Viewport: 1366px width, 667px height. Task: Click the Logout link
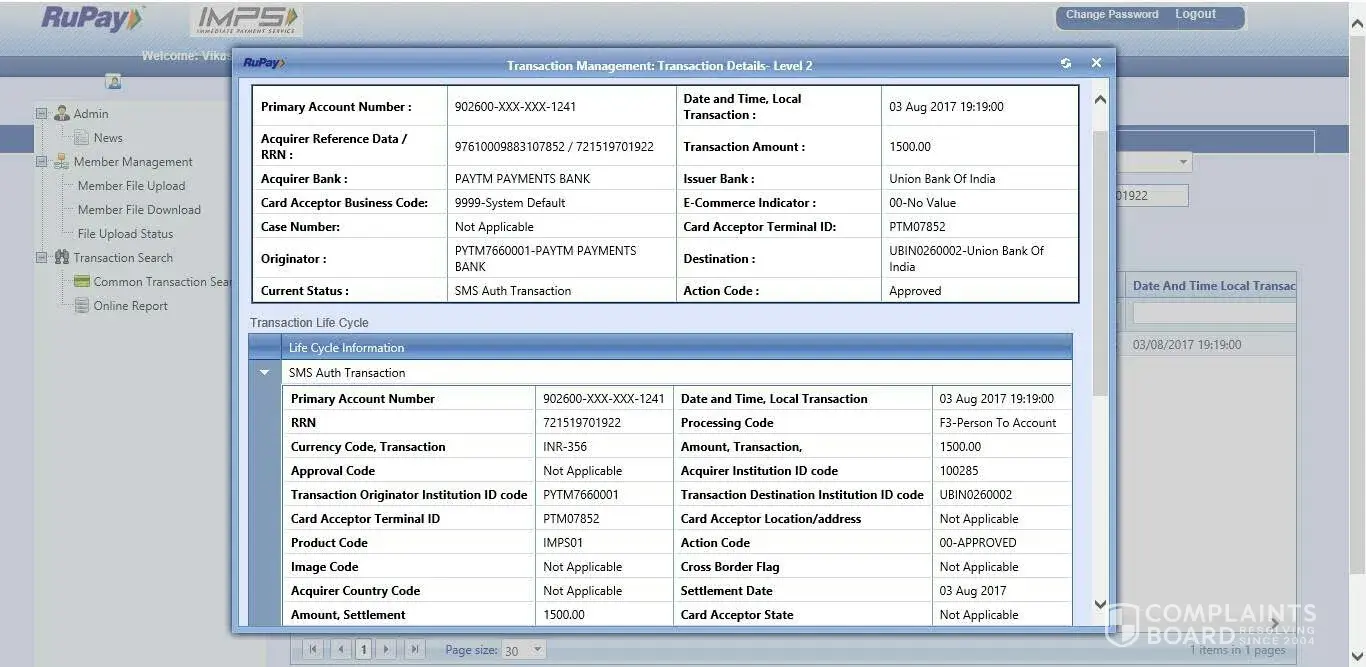click(1195, 15)
